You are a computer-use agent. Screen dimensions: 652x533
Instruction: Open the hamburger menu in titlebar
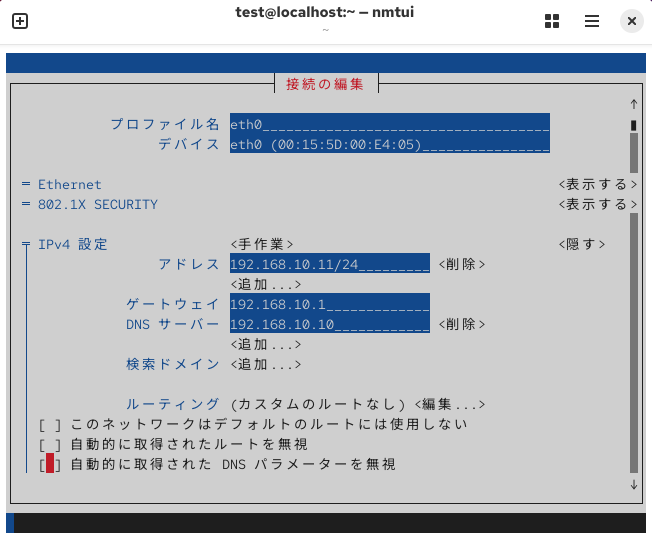592,21
